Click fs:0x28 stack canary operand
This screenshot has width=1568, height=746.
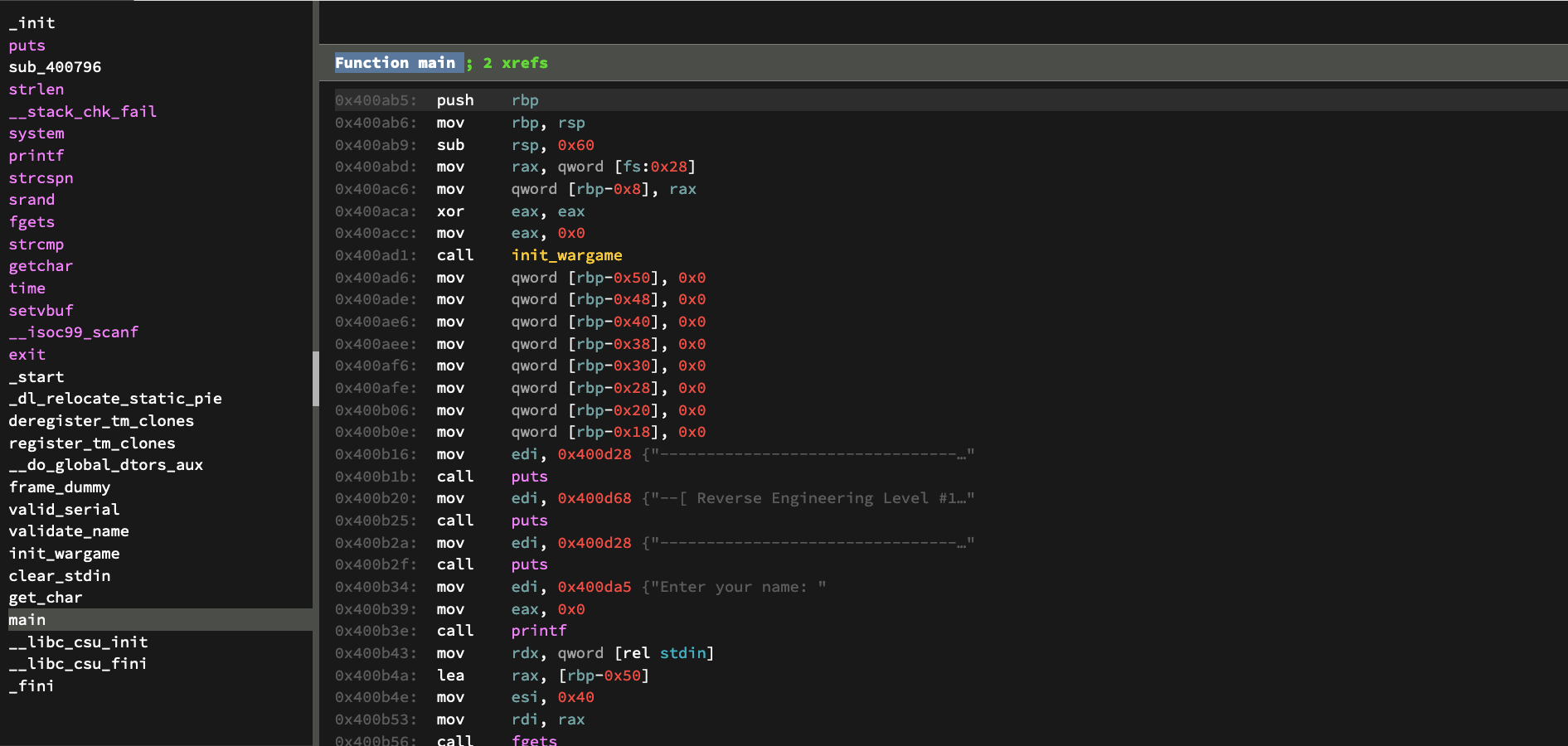[x=655, y=167]
